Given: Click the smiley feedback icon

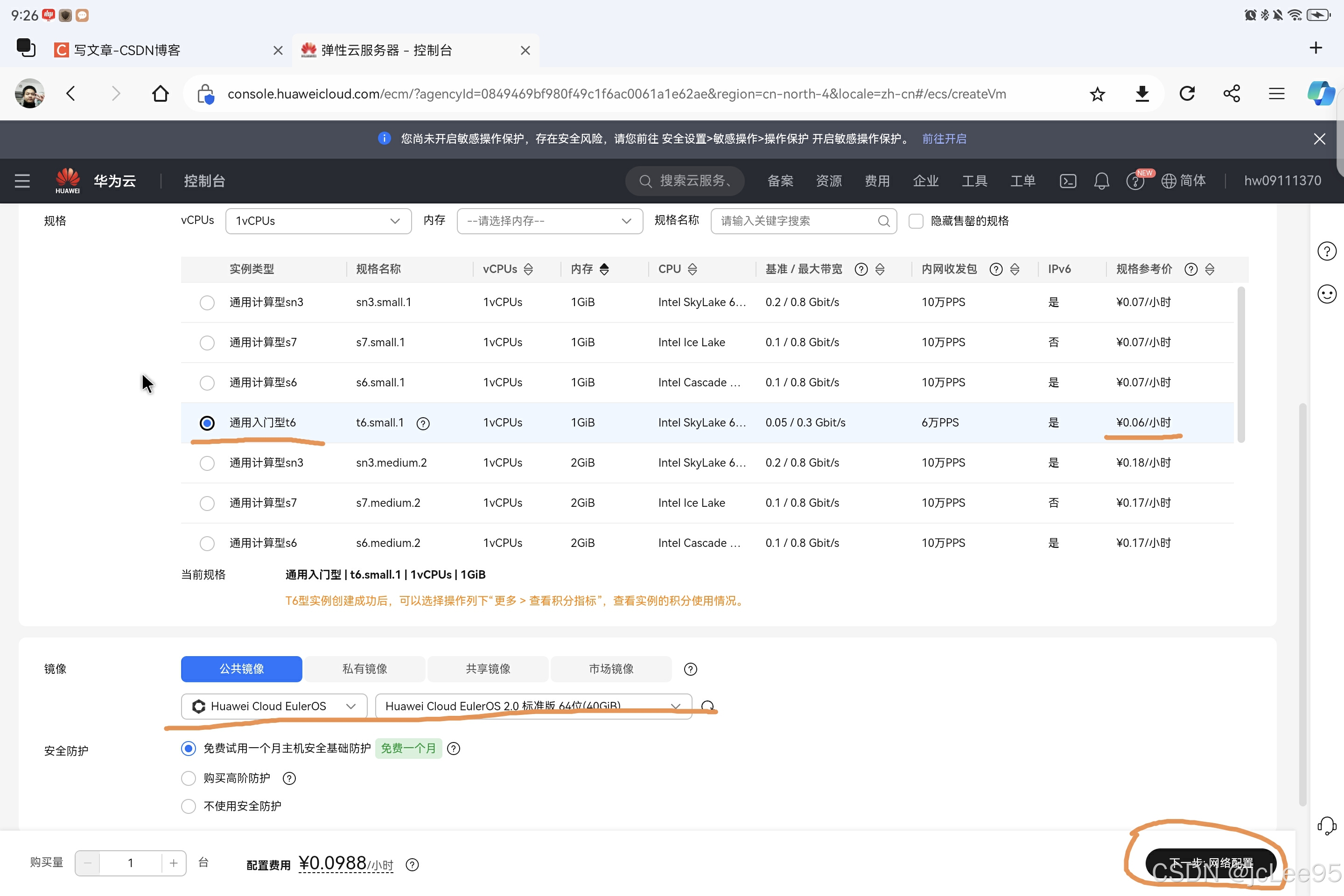Looking at the screenshot, I should (x=1326, y=294).
